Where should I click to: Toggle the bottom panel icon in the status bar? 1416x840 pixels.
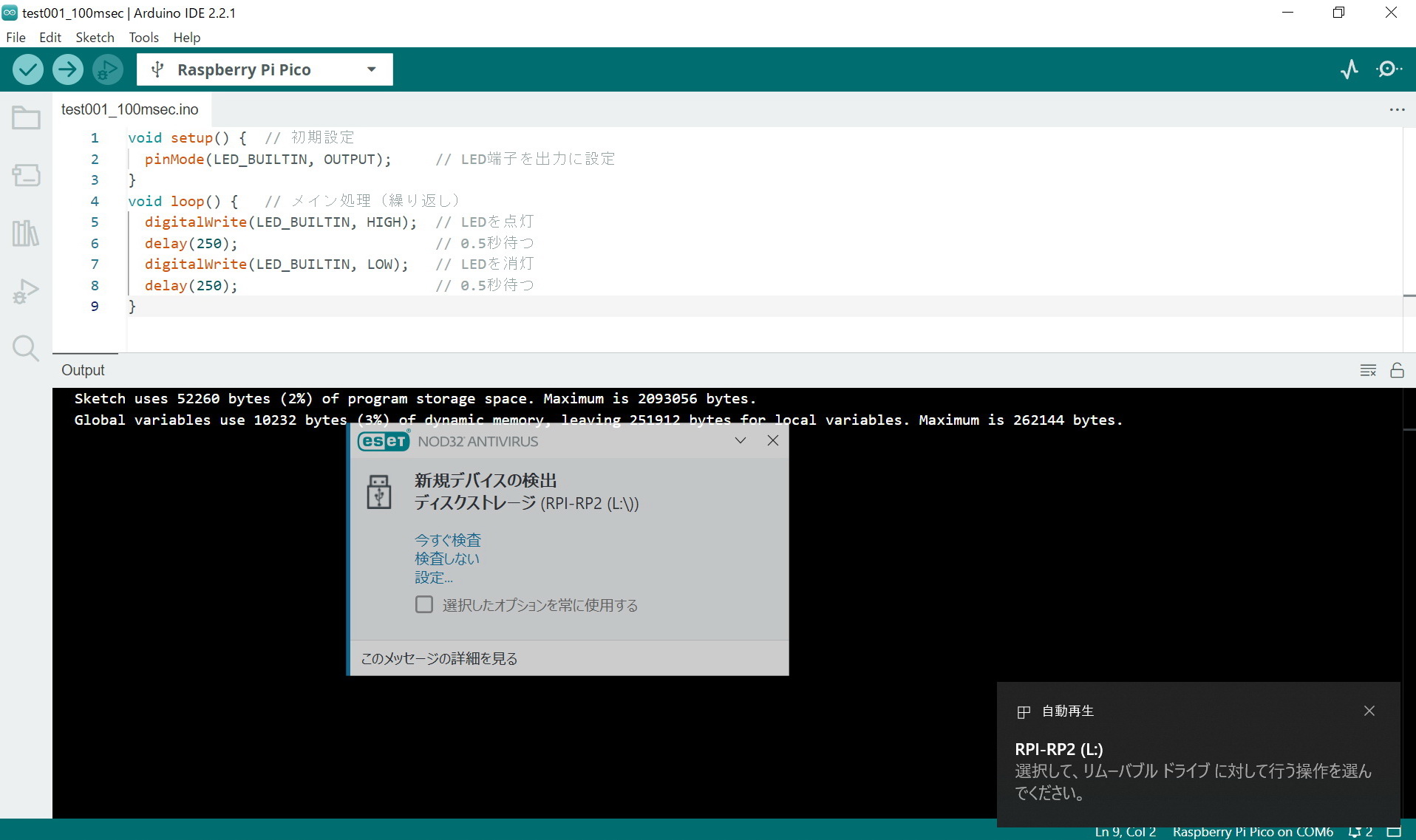pyautogui.click(x=1394, y=831)
